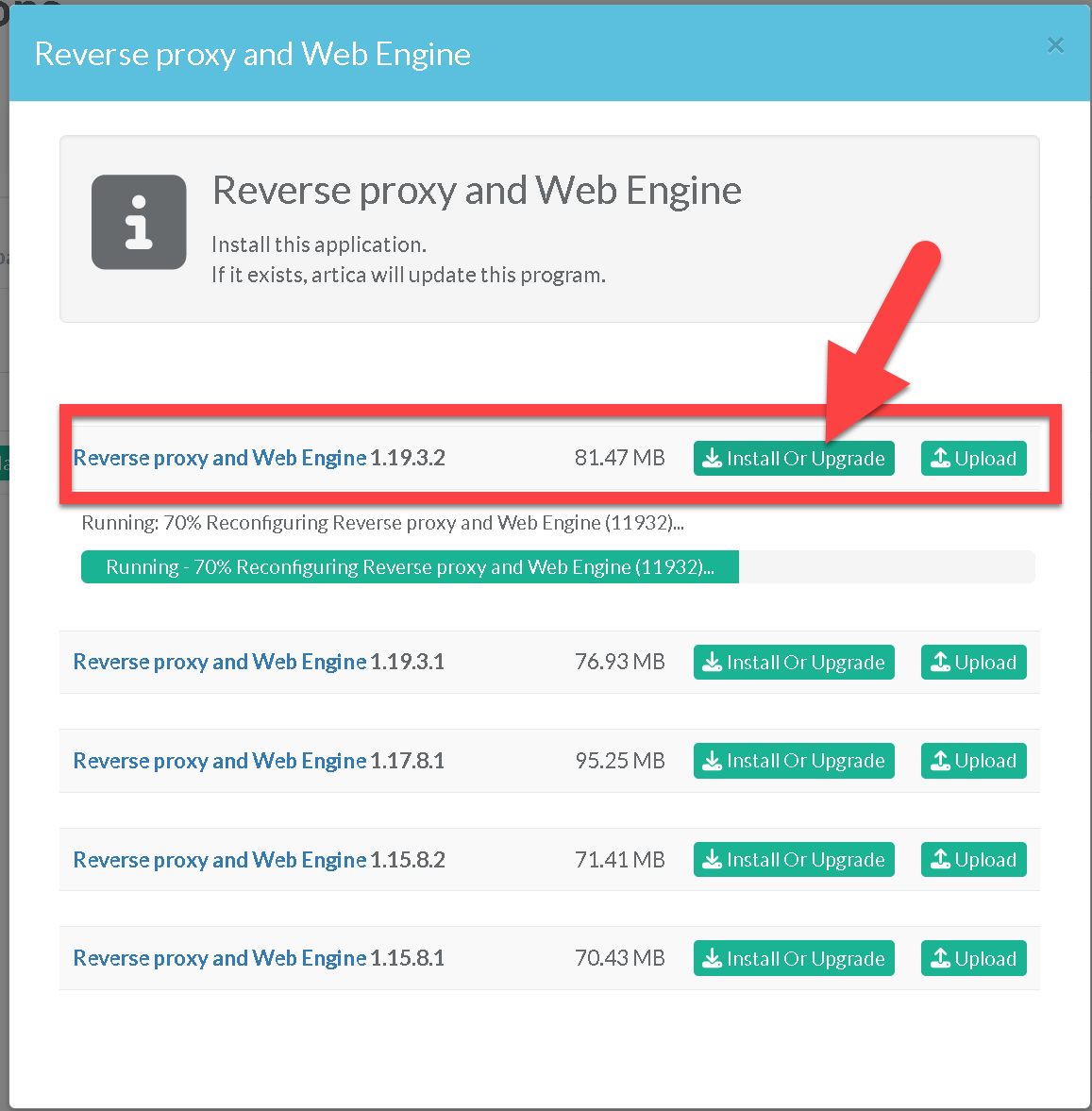The image size is (1092, 1111).
Task: Install or upgrade version 1.17.8.1
Action: tap(794, 761)
